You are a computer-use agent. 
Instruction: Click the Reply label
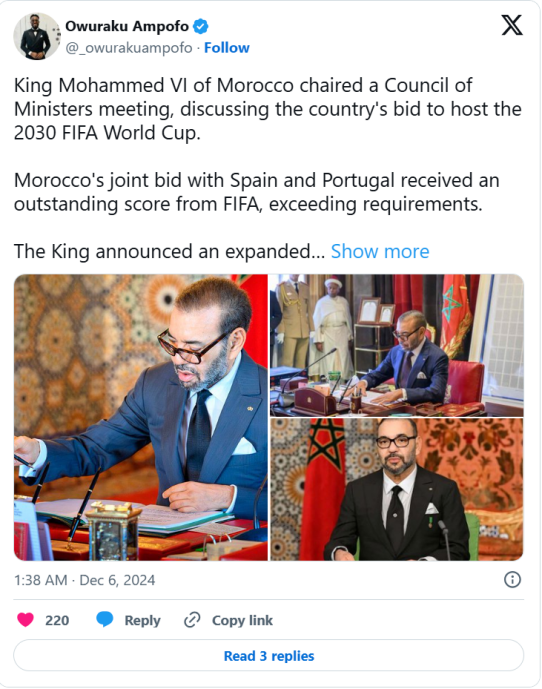pyautogui.click(x=142, y=620)
